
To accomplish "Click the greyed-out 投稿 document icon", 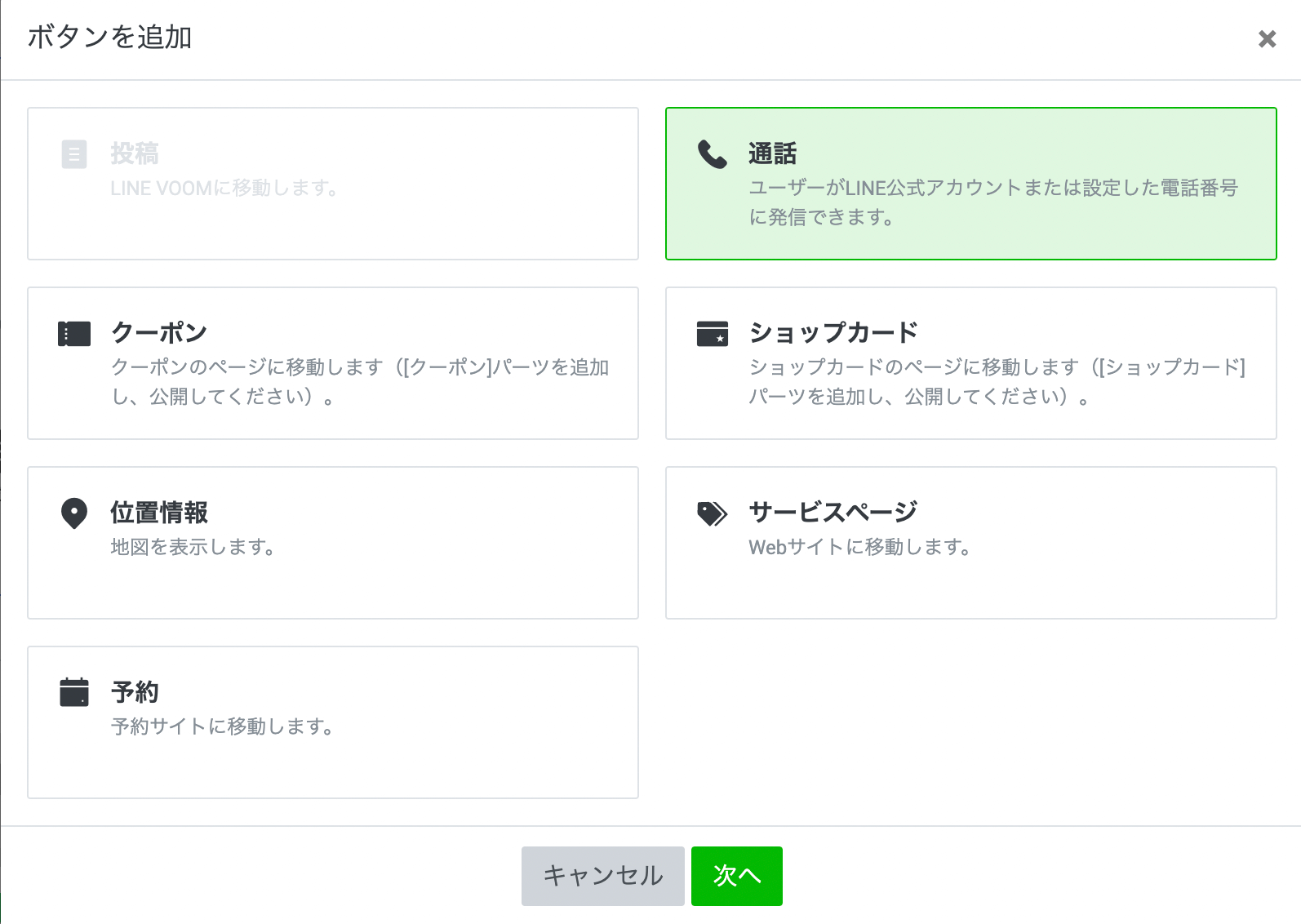I will [74, 154].
